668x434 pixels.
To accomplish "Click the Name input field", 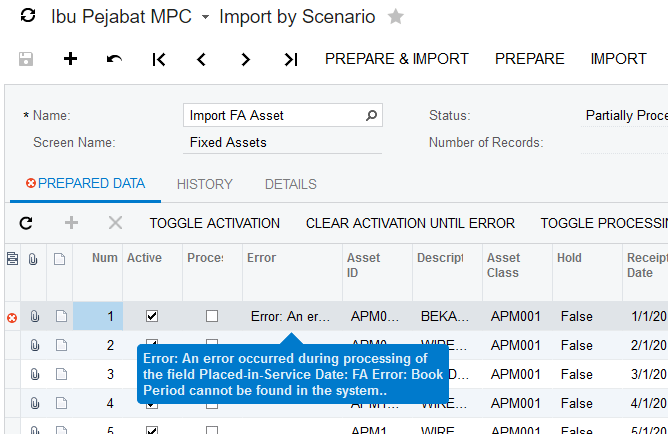I will (274, 116).
